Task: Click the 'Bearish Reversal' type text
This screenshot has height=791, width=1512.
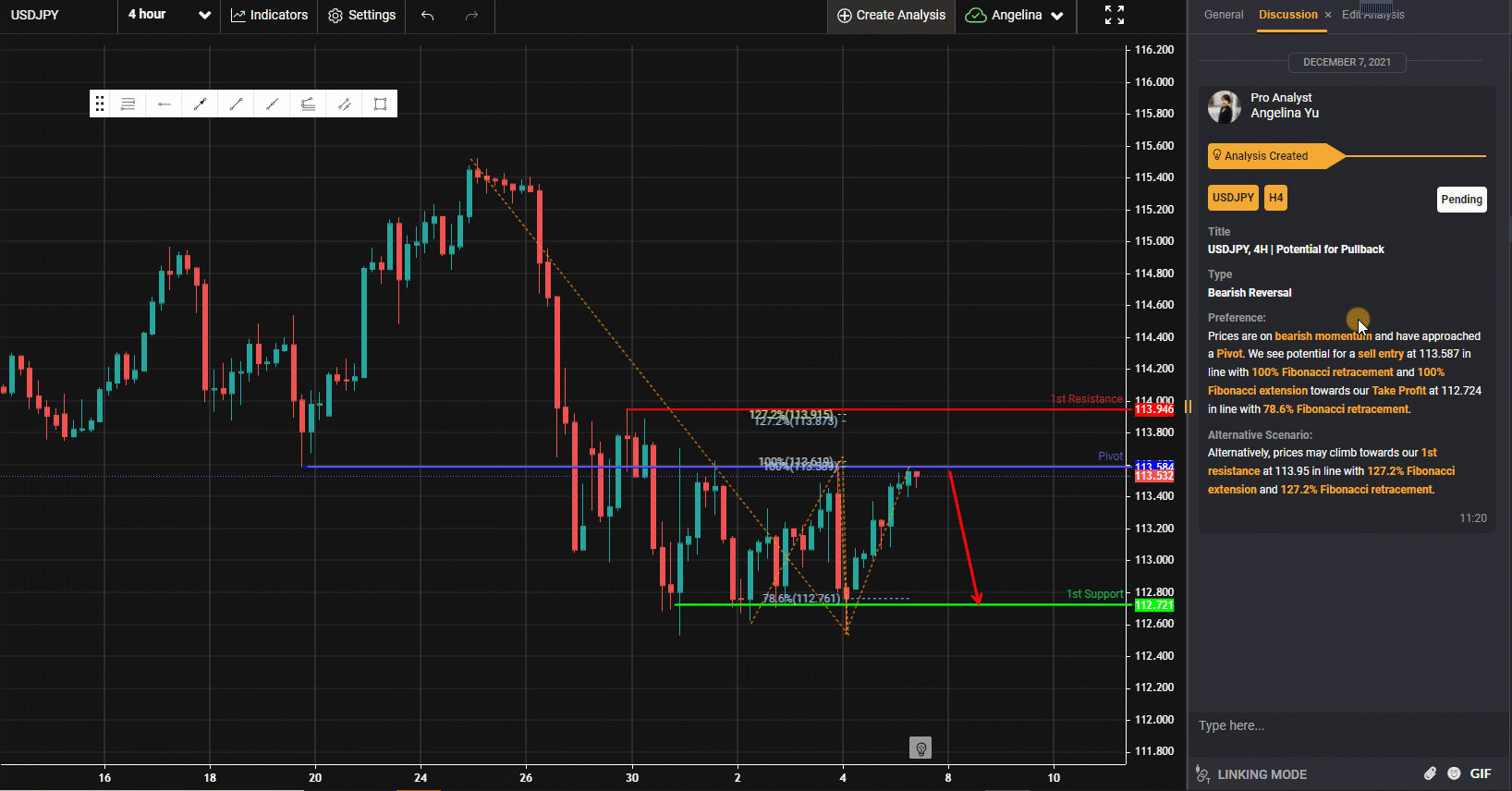Action: 1250,293
